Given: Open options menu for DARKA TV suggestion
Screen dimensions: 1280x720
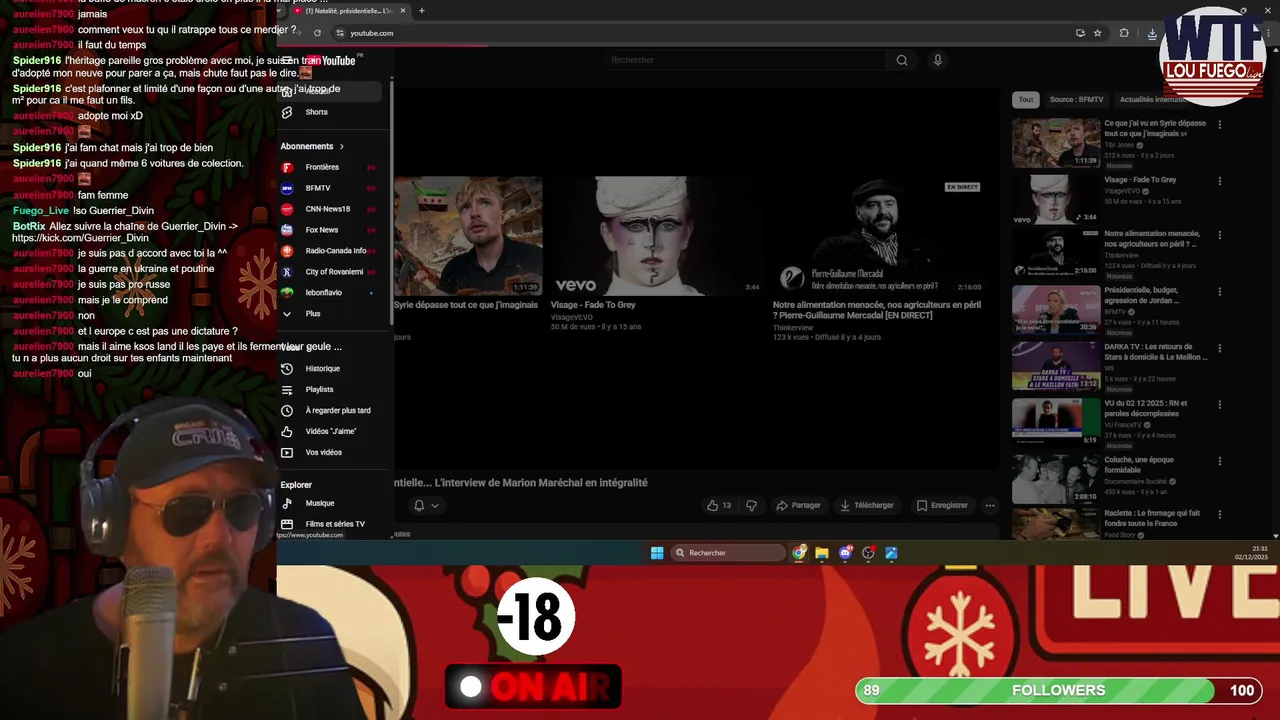Looking at the screenshot, I should (1219, 349).
